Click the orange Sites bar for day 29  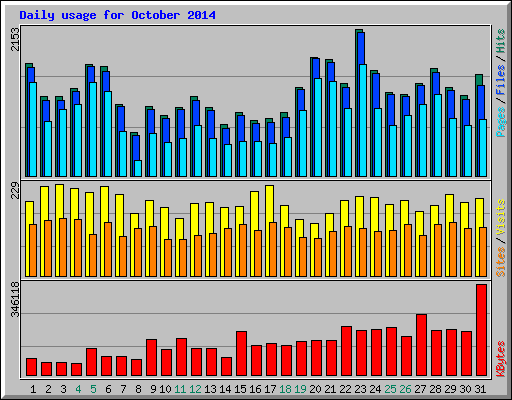[x=453, y=249]
